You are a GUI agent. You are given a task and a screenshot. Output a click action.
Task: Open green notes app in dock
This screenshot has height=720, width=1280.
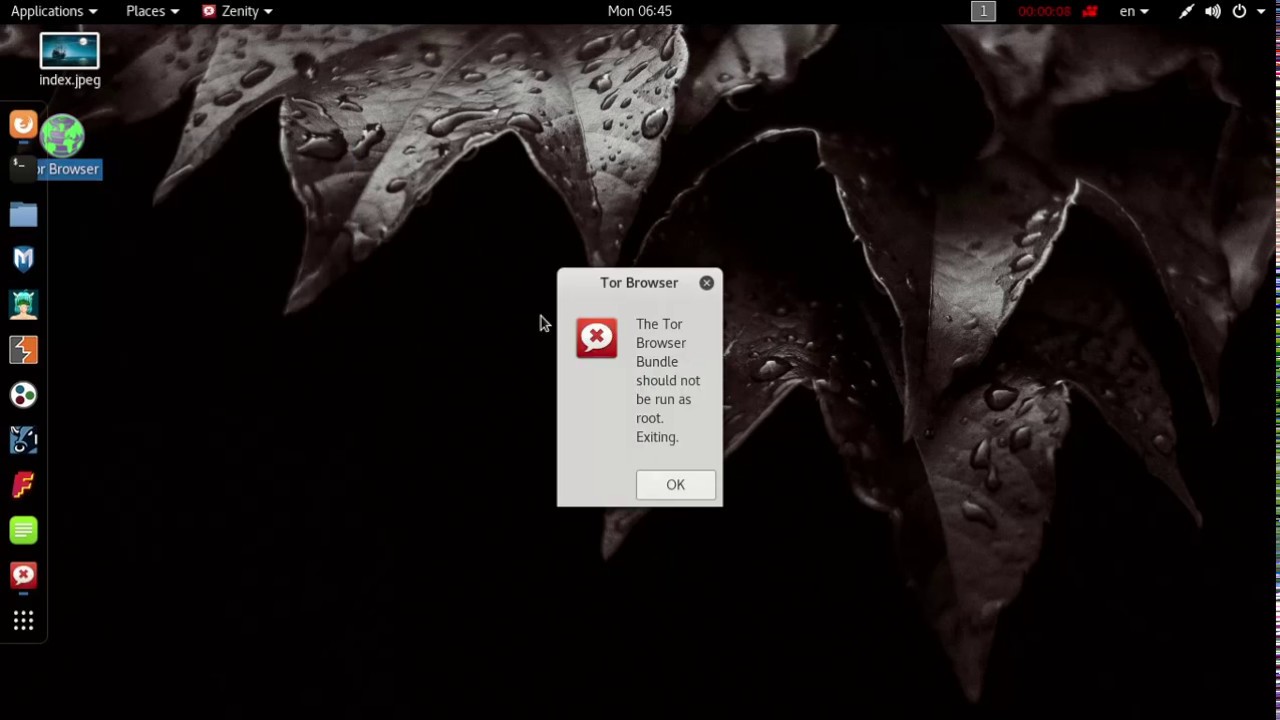23,530
